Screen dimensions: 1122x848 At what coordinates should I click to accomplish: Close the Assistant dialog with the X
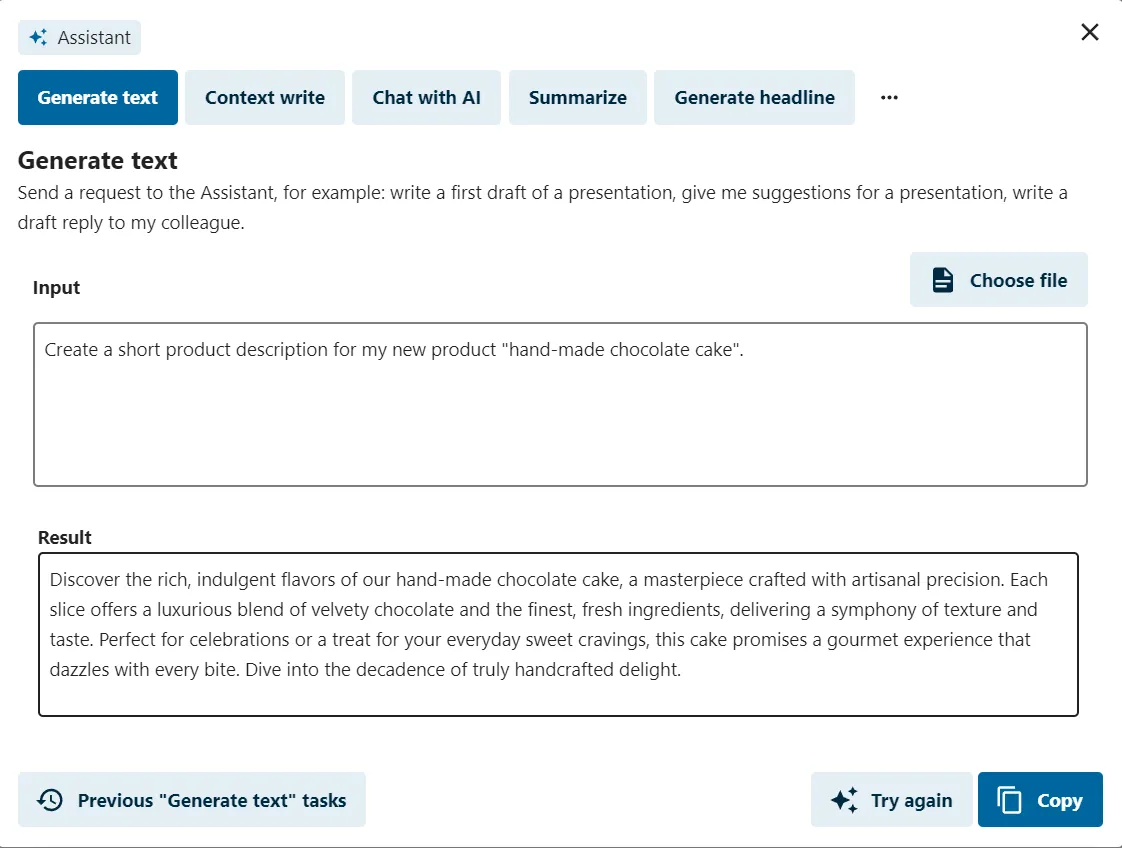point(1089,32)
